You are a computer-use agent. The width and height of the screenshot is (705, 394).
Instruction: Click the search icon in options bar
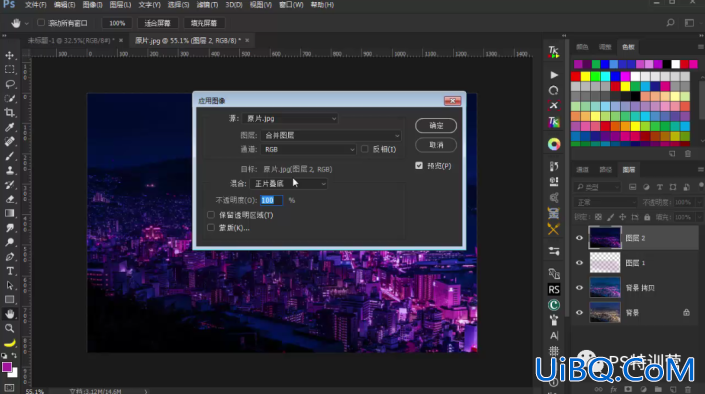(670, 22)
